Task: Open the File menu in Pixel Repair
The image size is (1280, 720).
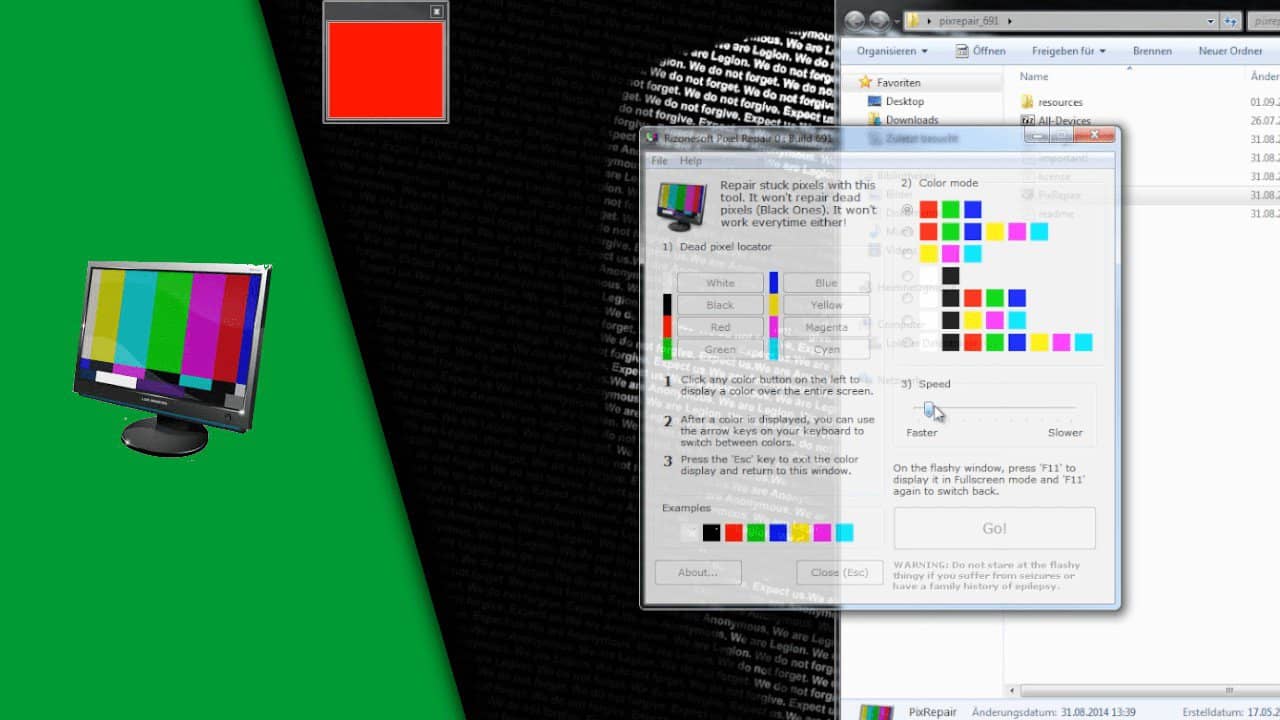Action: (659, 161)
